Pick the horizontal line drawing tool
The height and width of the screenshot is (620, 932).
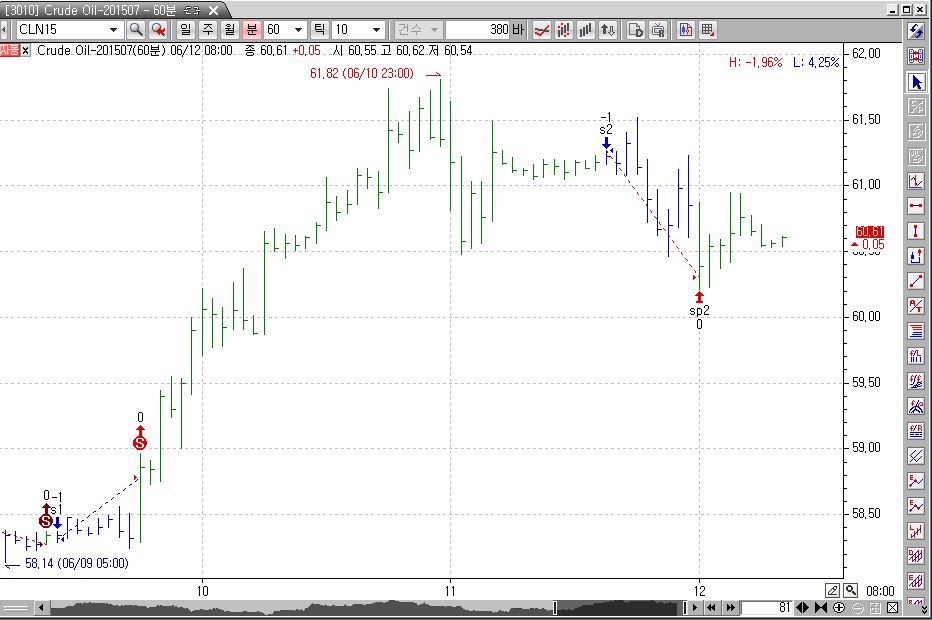pyautogui.click(x=916, y=206)
